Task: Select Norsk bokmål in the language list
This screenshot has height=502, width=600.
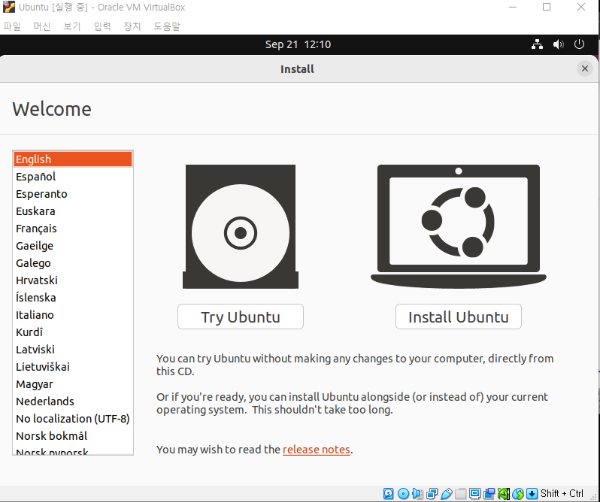Action: [73, 436]
